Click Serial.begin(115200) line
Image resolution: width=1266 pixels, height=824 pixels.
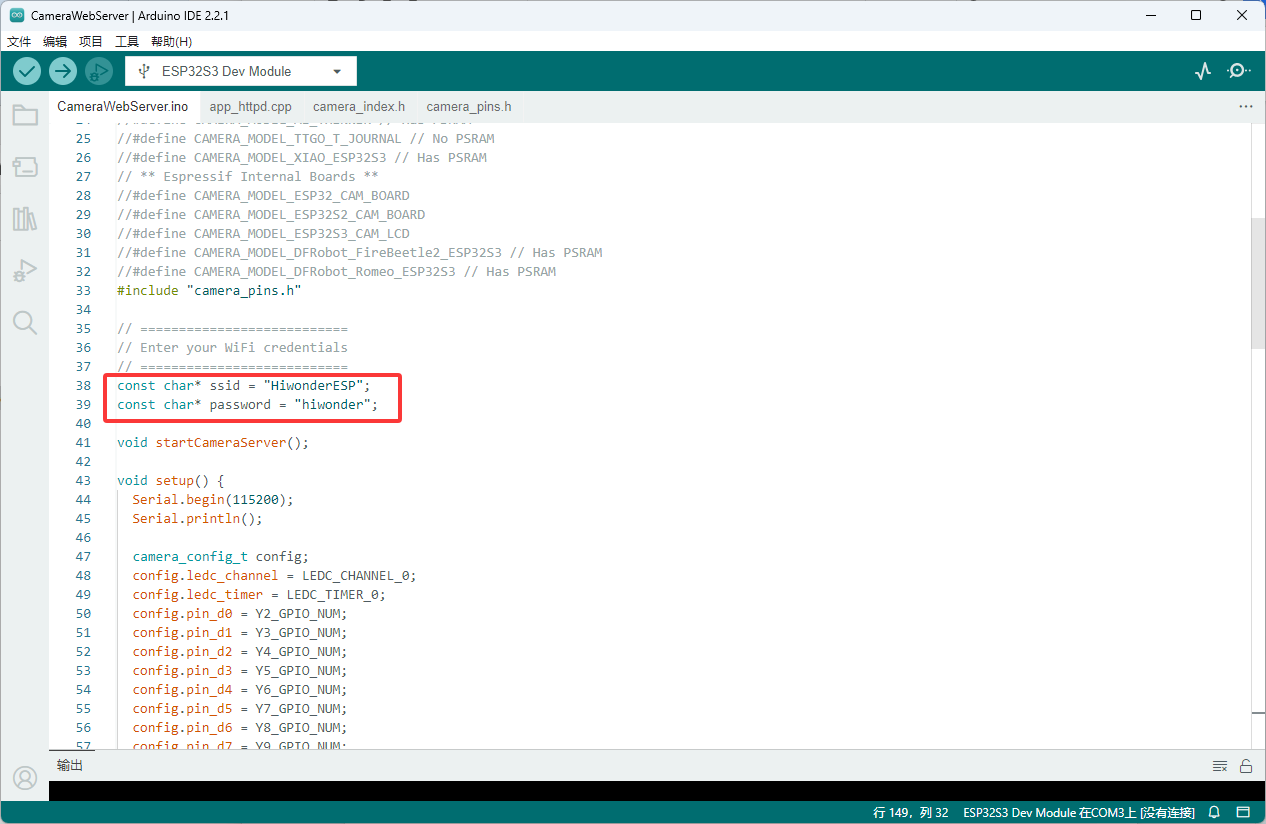[213, 499]
